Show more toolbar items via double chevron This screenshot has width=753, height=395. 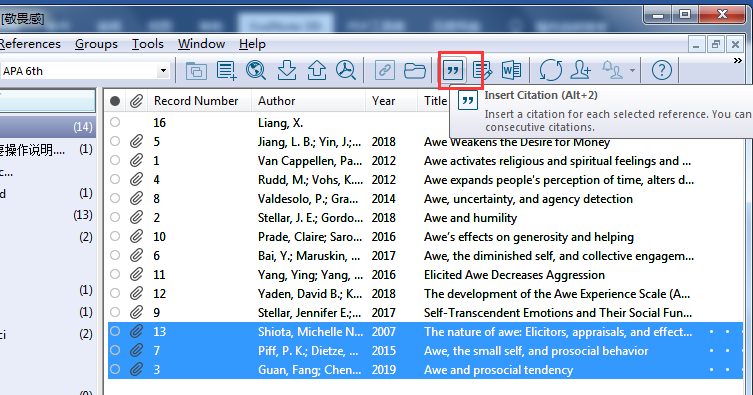tap(738, 60)
